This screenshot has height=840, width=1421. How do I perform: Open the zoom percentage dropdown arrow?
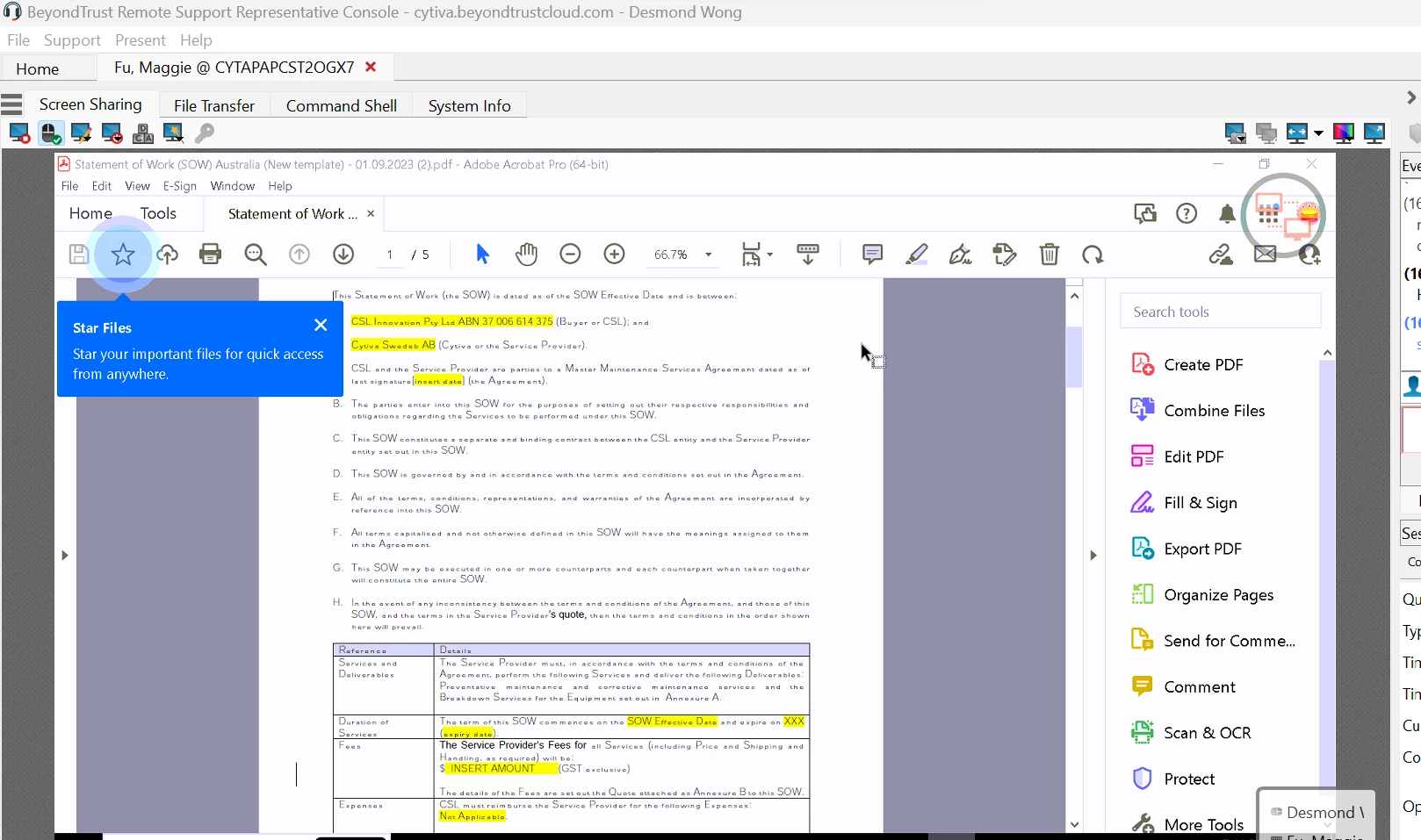(708, 255)
